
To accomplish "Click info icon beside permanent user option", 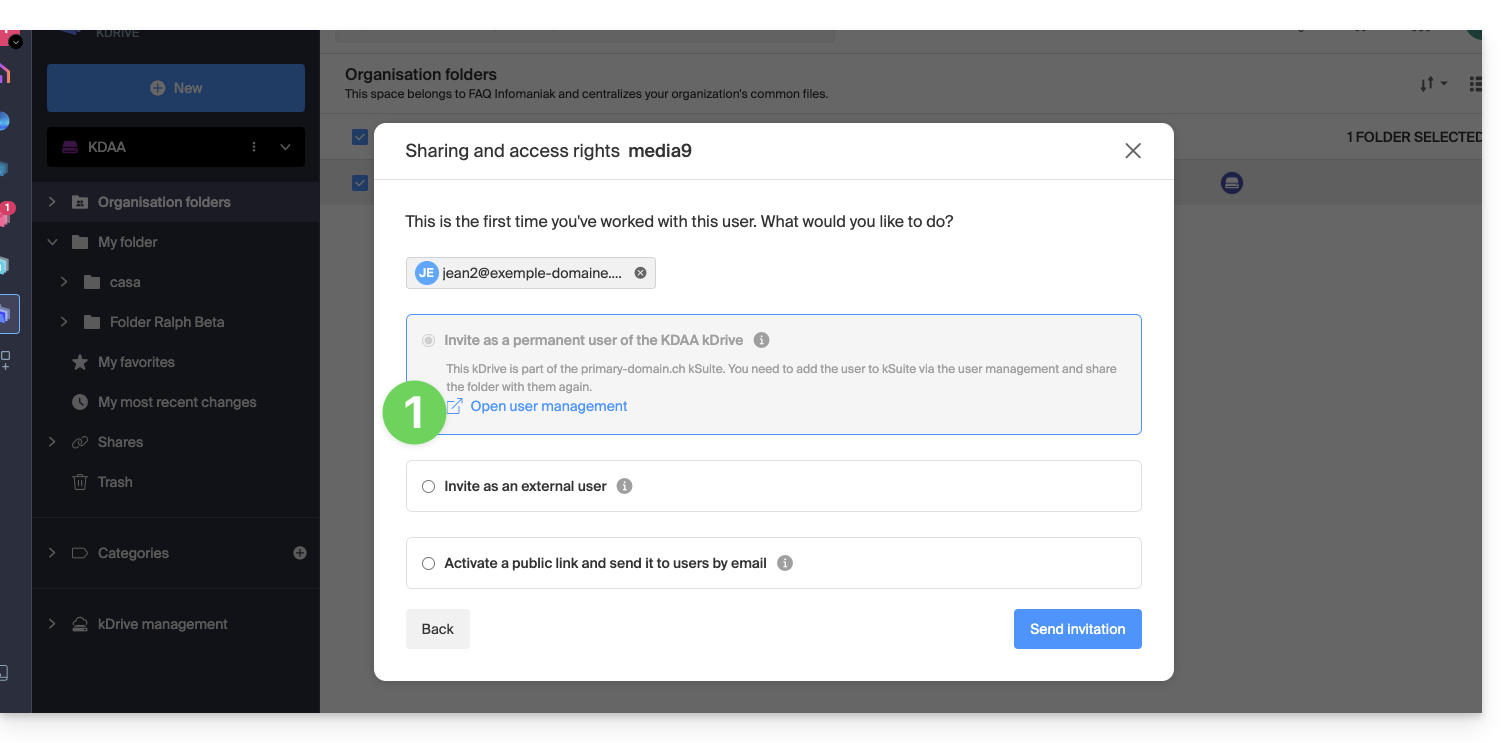I will (x=761, y=340).
